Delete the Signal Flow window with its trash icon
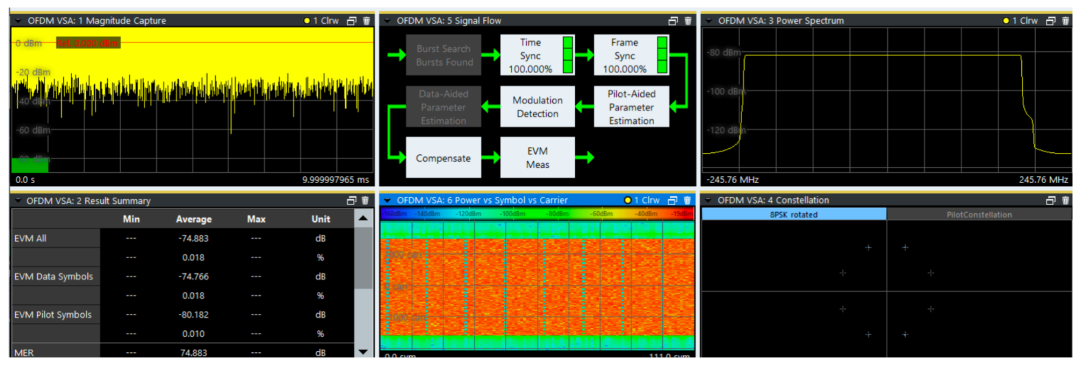 coord(687,21)
